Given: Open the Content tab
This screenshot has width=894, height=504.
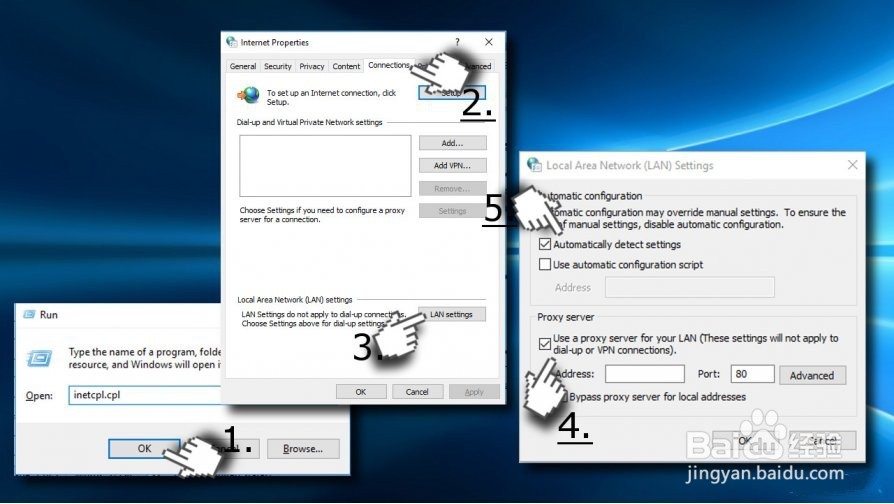Looking at the screenshot, I should (x=346, y=66).
